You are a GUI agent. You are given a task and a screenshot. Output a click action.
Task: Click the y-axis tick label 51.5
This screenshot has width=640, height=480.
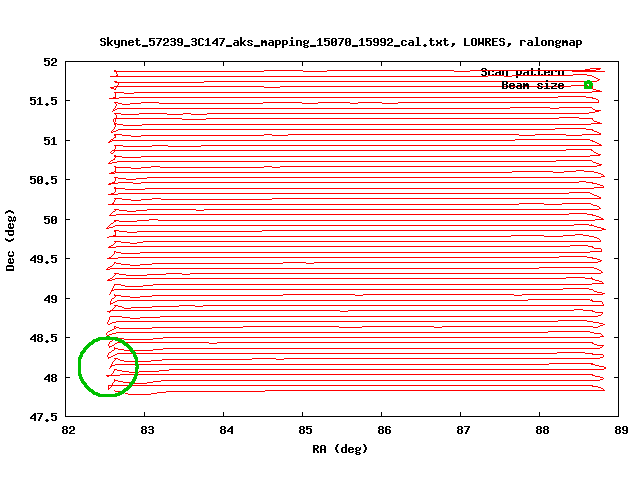click(x=44, y=101)
